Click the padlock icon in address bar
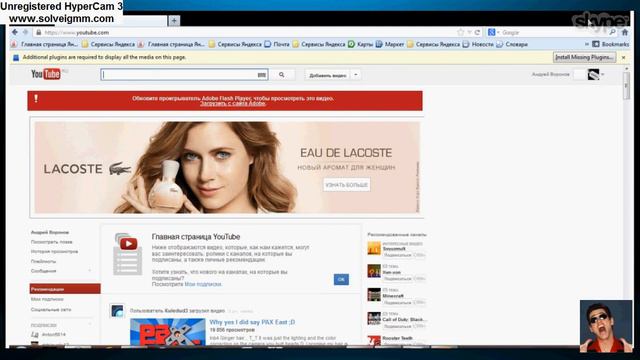The width and height of the screenshot is (640, 360). [x=39, y=32]
